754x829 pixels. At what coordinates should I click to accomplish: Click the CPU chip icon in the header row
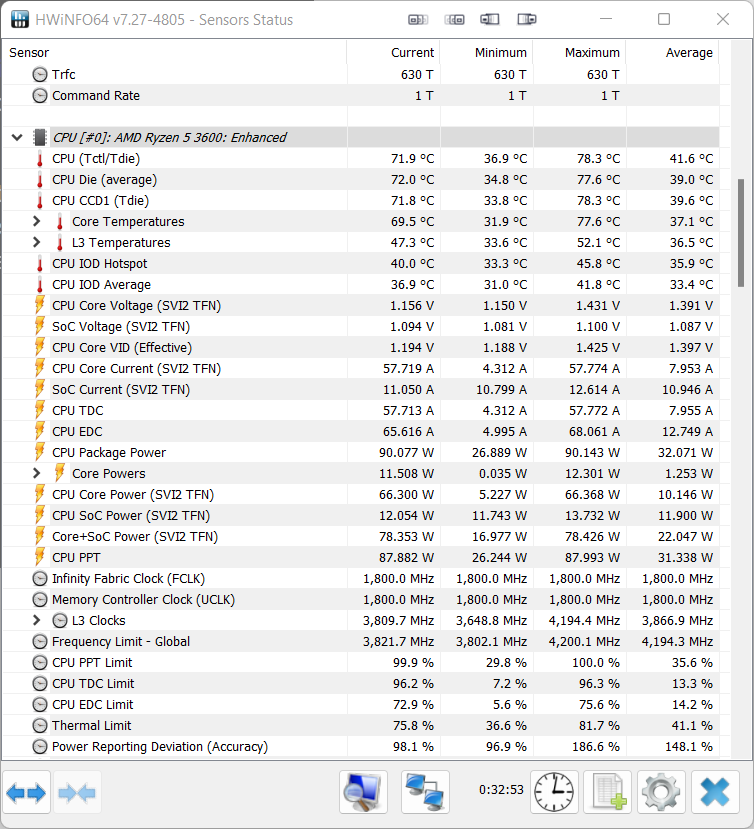point(40,137)
